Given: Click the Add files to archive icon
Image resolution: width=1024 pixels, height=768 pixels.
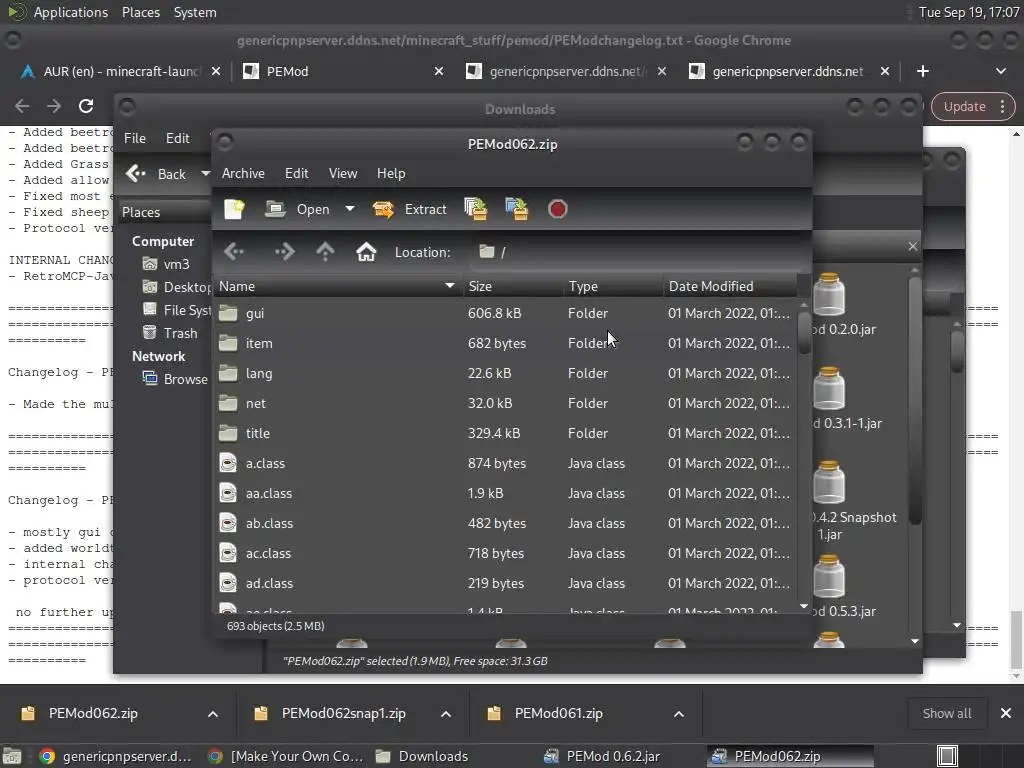Looking at the screenshot, I should [x=475, y=209].
